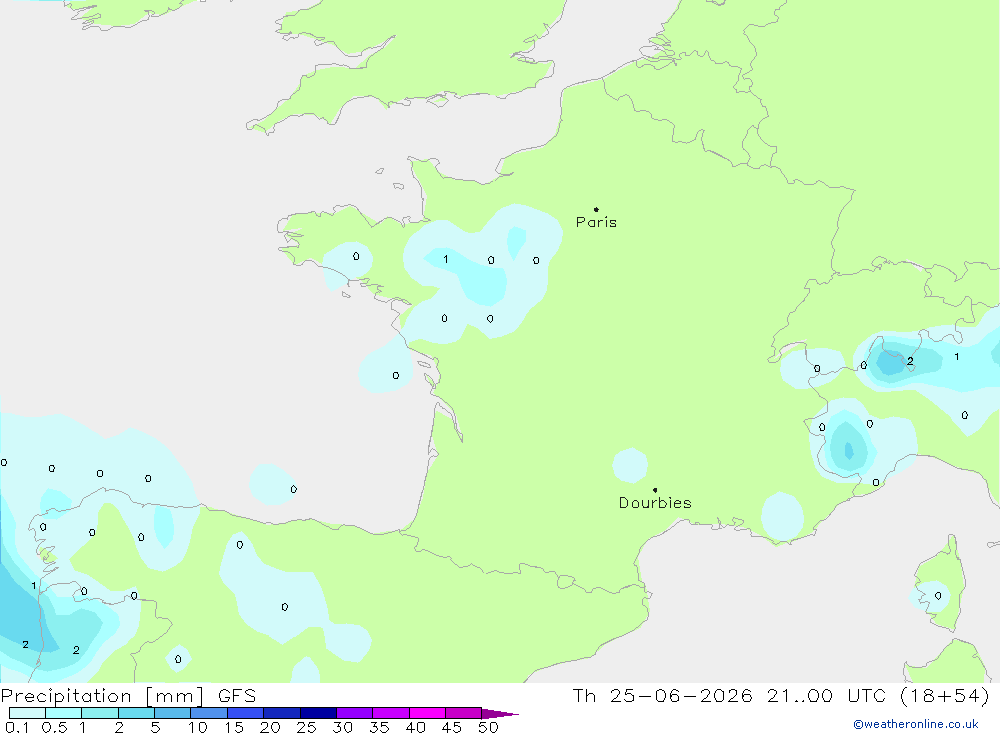Click the Paris city label
1000x733 pixels.
[x=596, y=222]
